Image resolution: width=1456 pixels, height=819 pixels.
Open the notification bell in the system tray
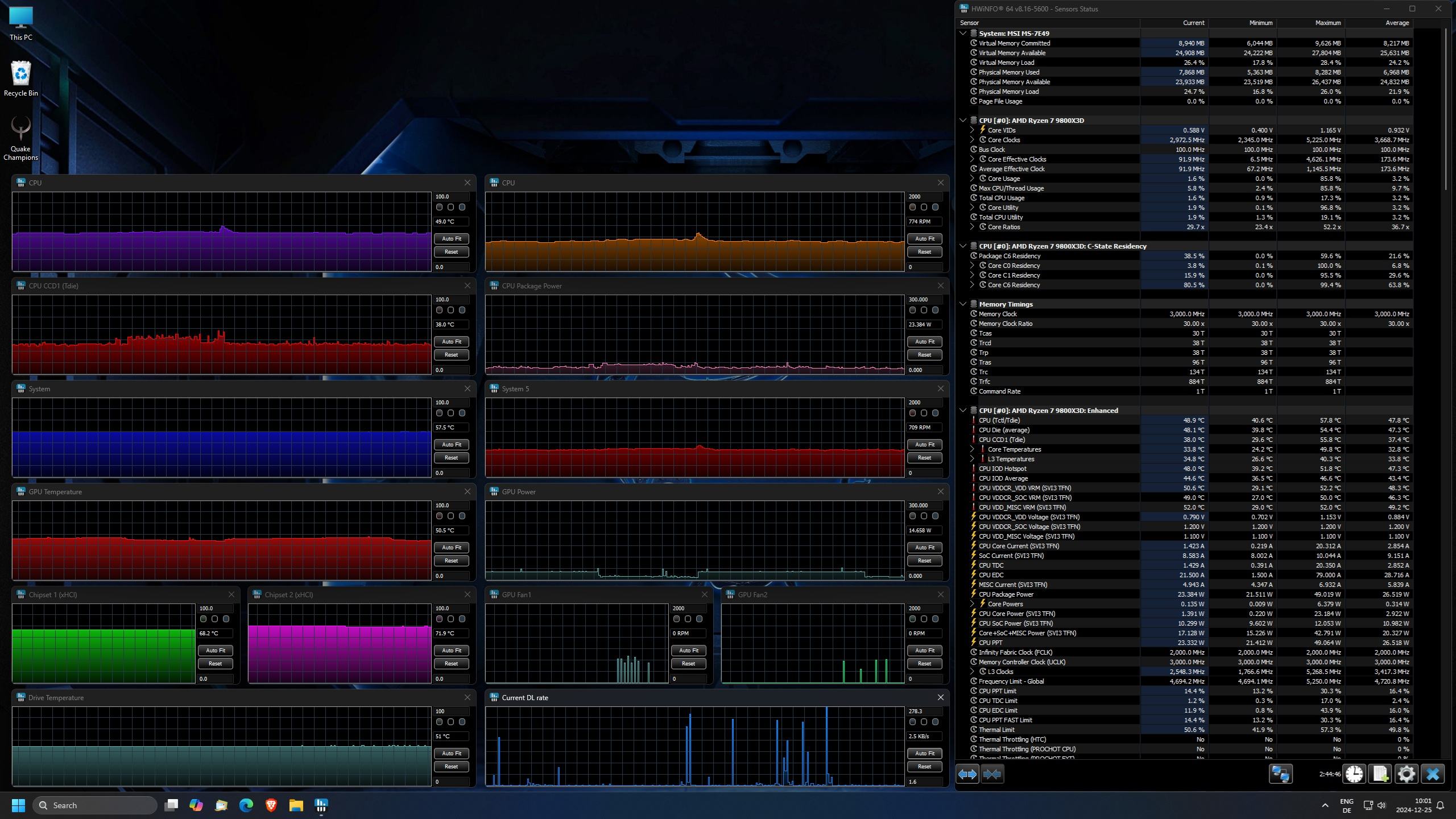coord(1441,805)
